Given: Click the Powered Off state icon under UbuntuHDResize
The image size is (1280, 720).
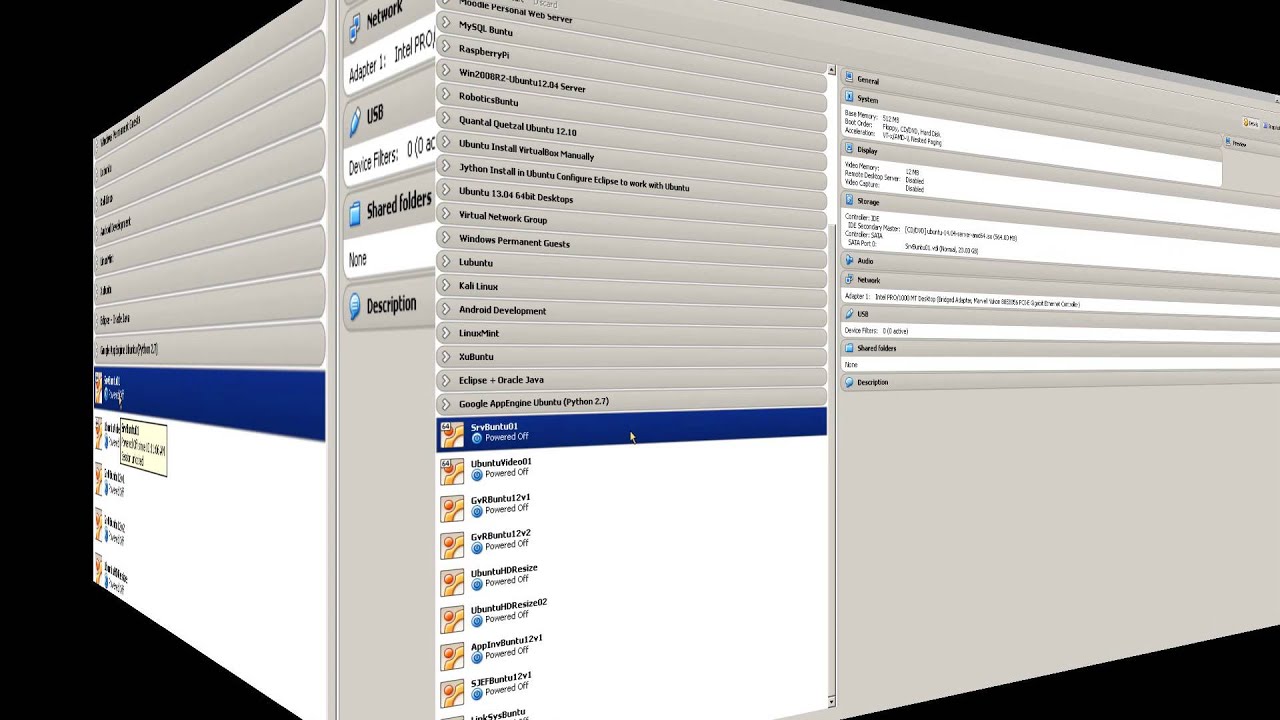Looking at the screenshot, I should click(477, 584).
